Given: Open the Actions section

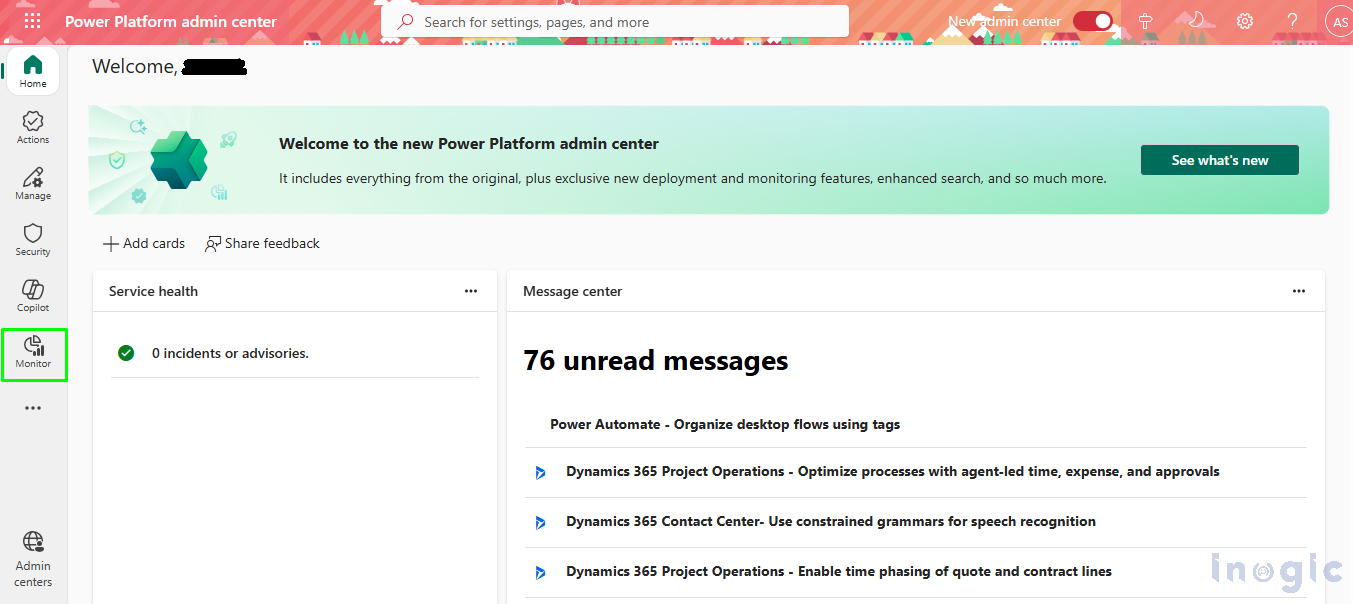Looking at the screenshot, I should (x=32, y=127).
